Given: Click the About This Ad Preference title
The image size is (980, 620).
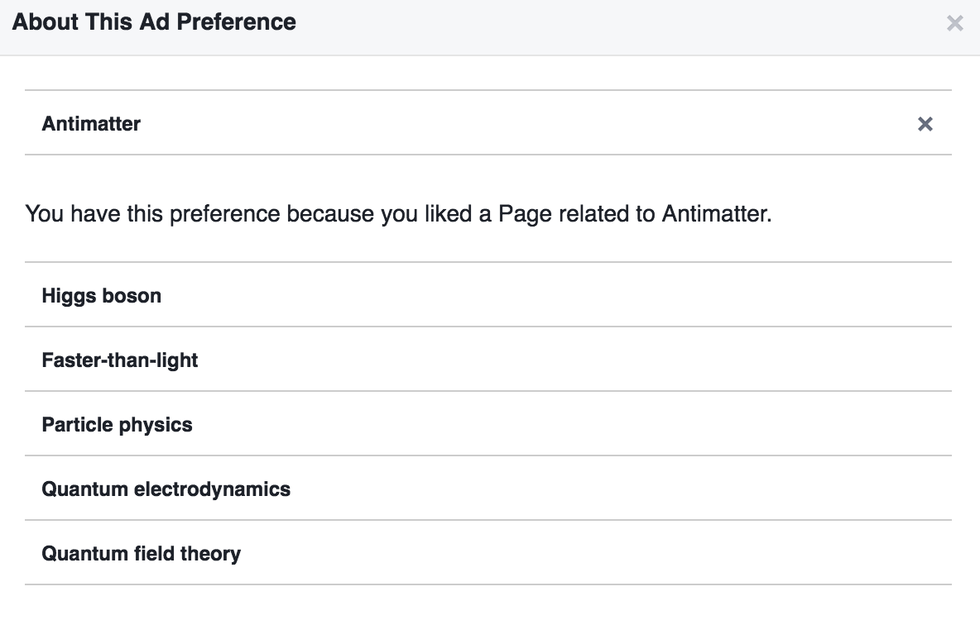Looking at the screenshot, I should click(x=154, y=22).
